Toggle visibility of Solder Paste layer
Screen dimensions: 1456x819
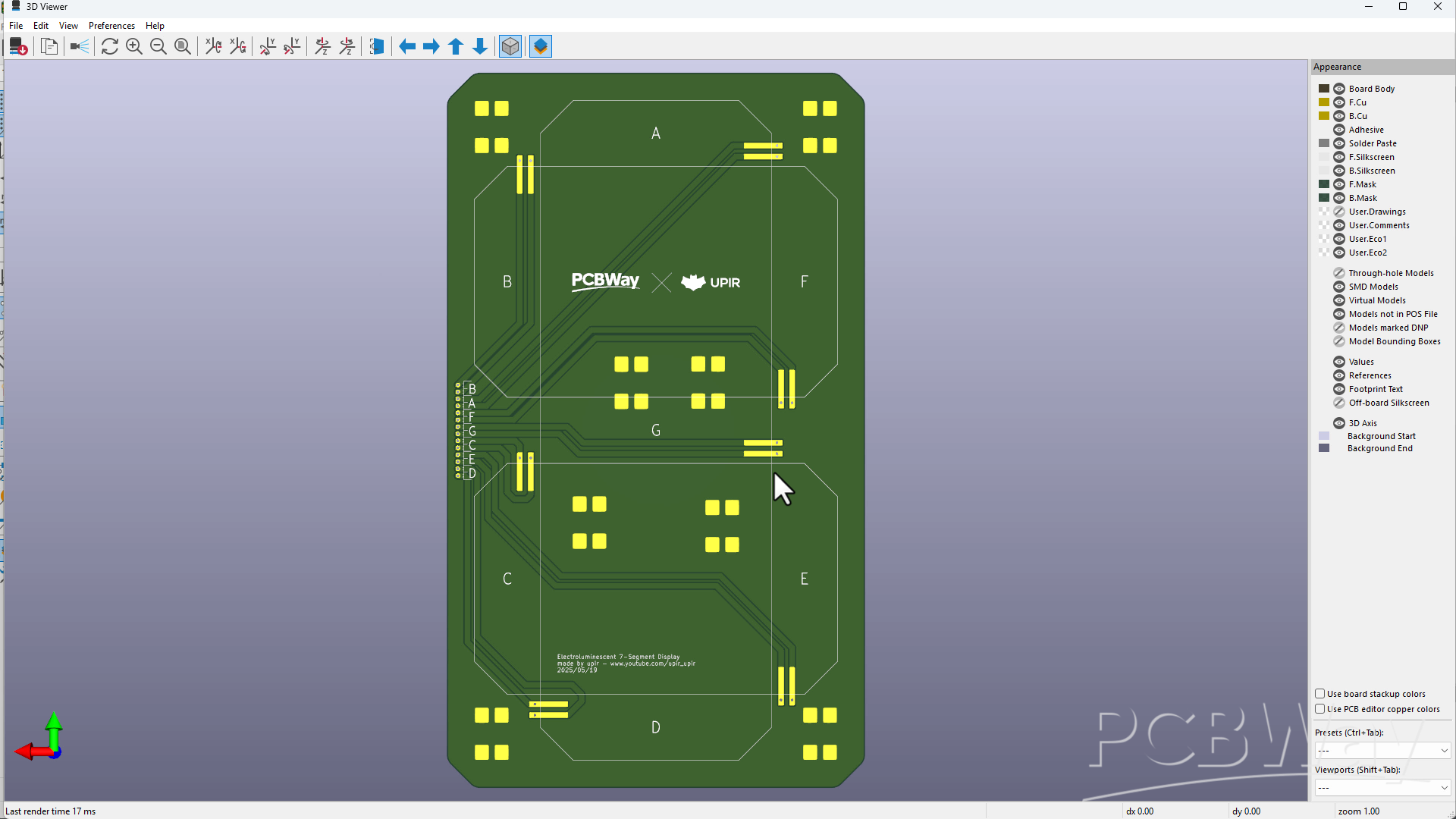1339,143
